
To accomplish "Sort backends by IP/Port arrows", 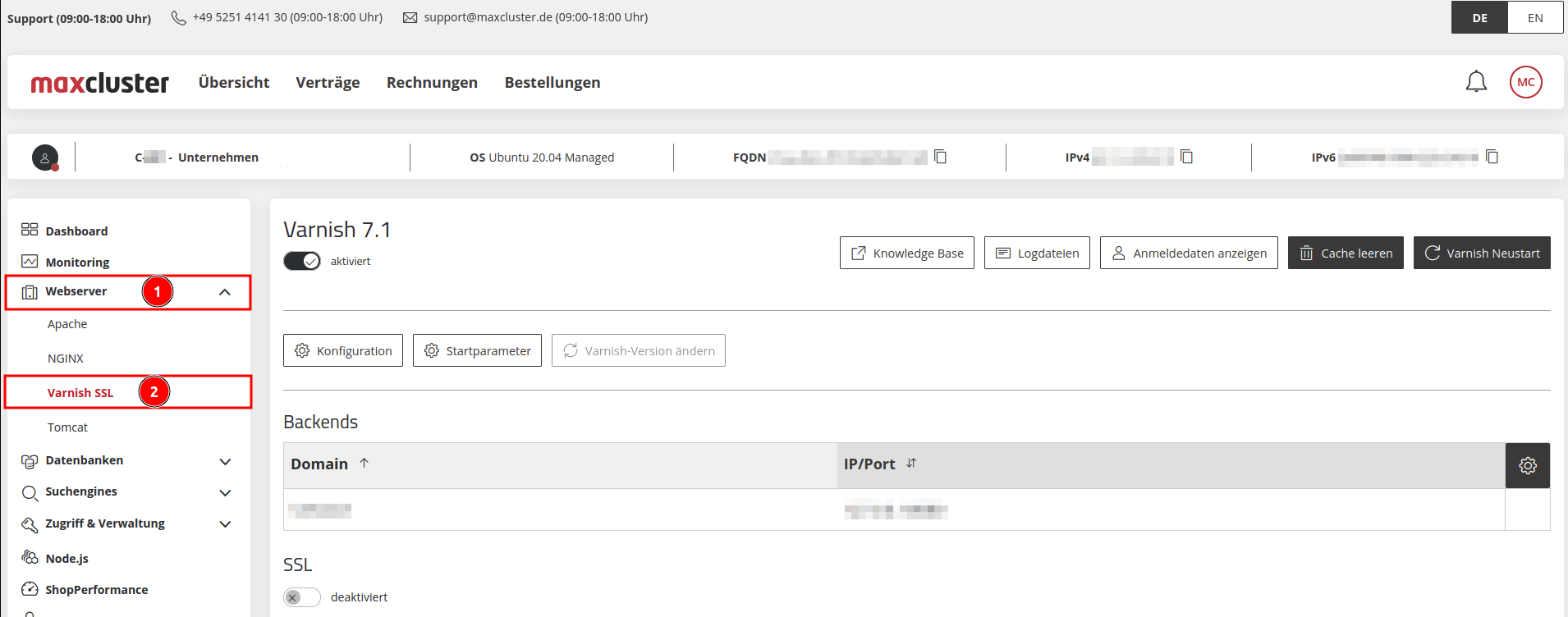I will 911,464.
